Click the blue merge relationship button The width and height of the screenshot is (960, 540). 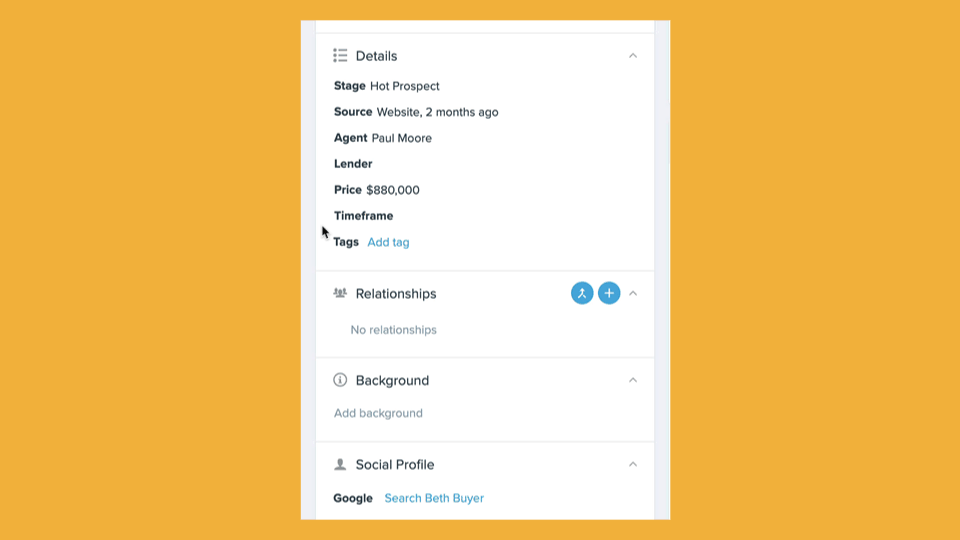pos(582,293)
